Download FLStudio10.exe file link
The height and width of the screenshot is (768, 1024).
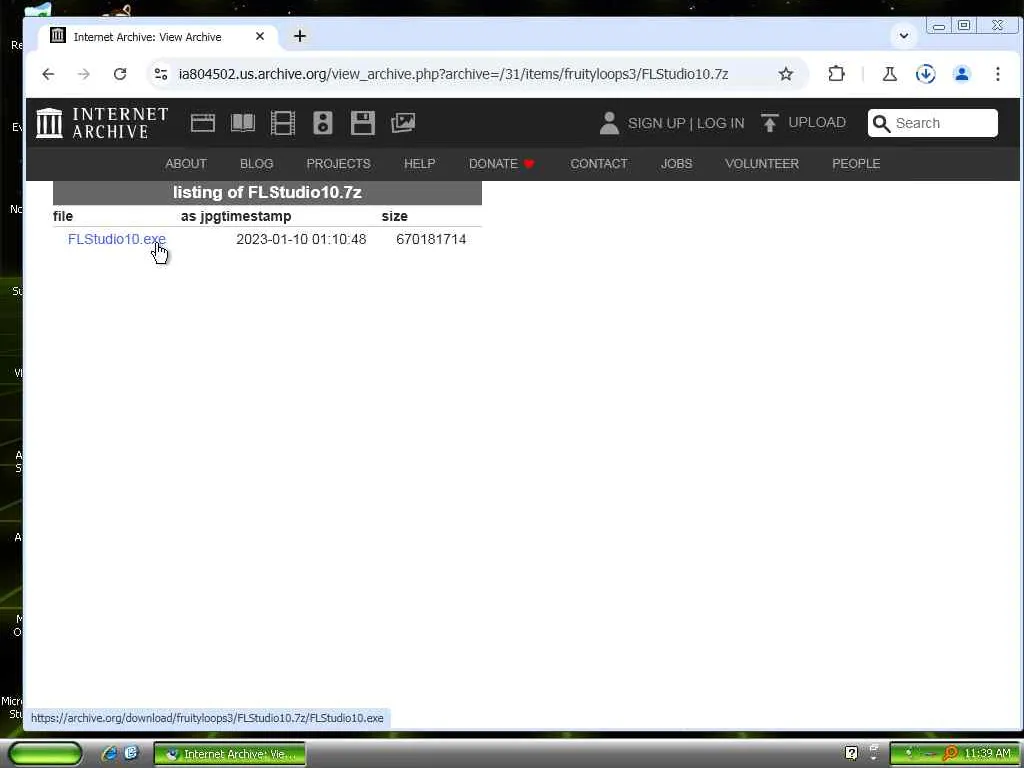[116, 239]
